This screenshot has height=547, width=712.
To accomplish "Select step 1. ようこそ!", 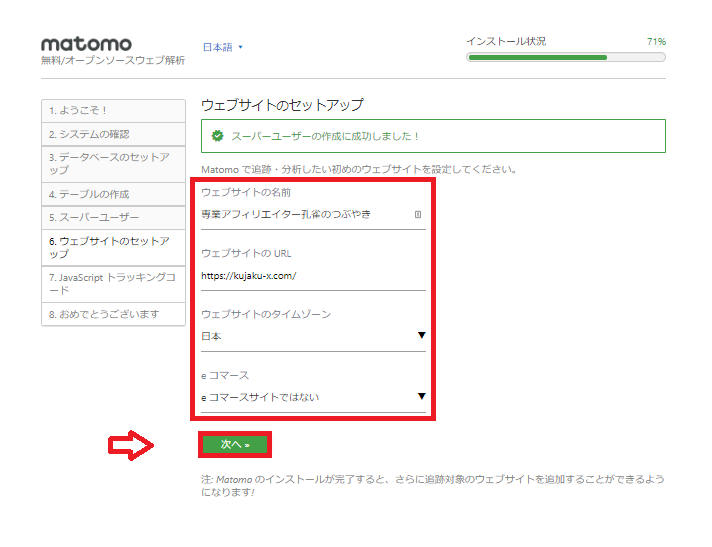I will pos(113,111).
